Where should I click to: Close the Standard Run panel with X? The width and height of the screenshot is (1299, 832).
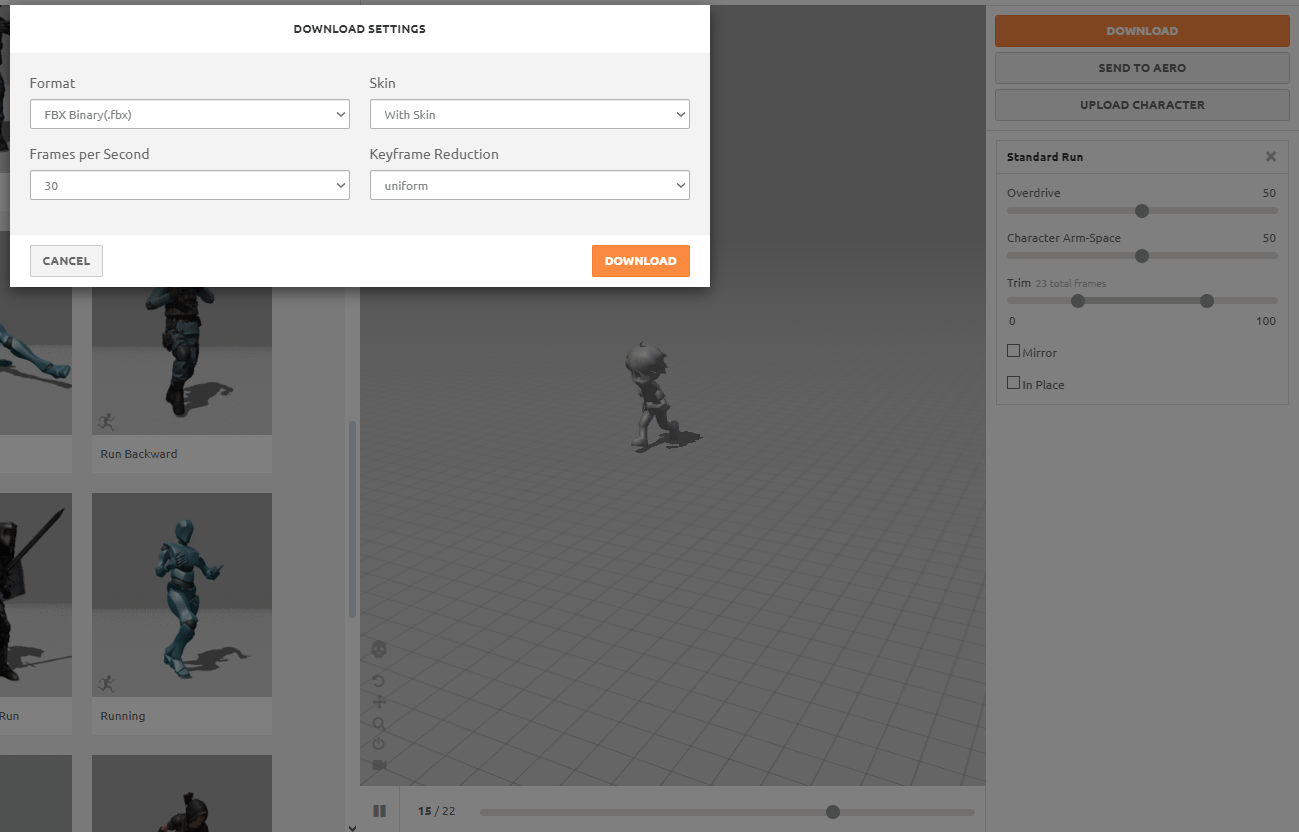(x=1271, y=157)
